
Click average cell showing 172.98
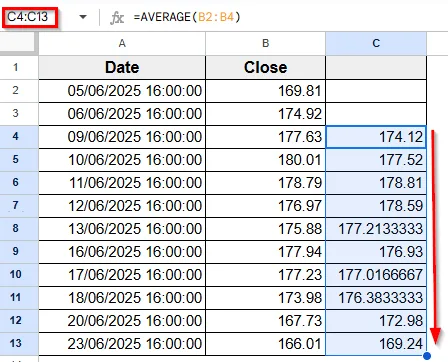pos(376,321)
